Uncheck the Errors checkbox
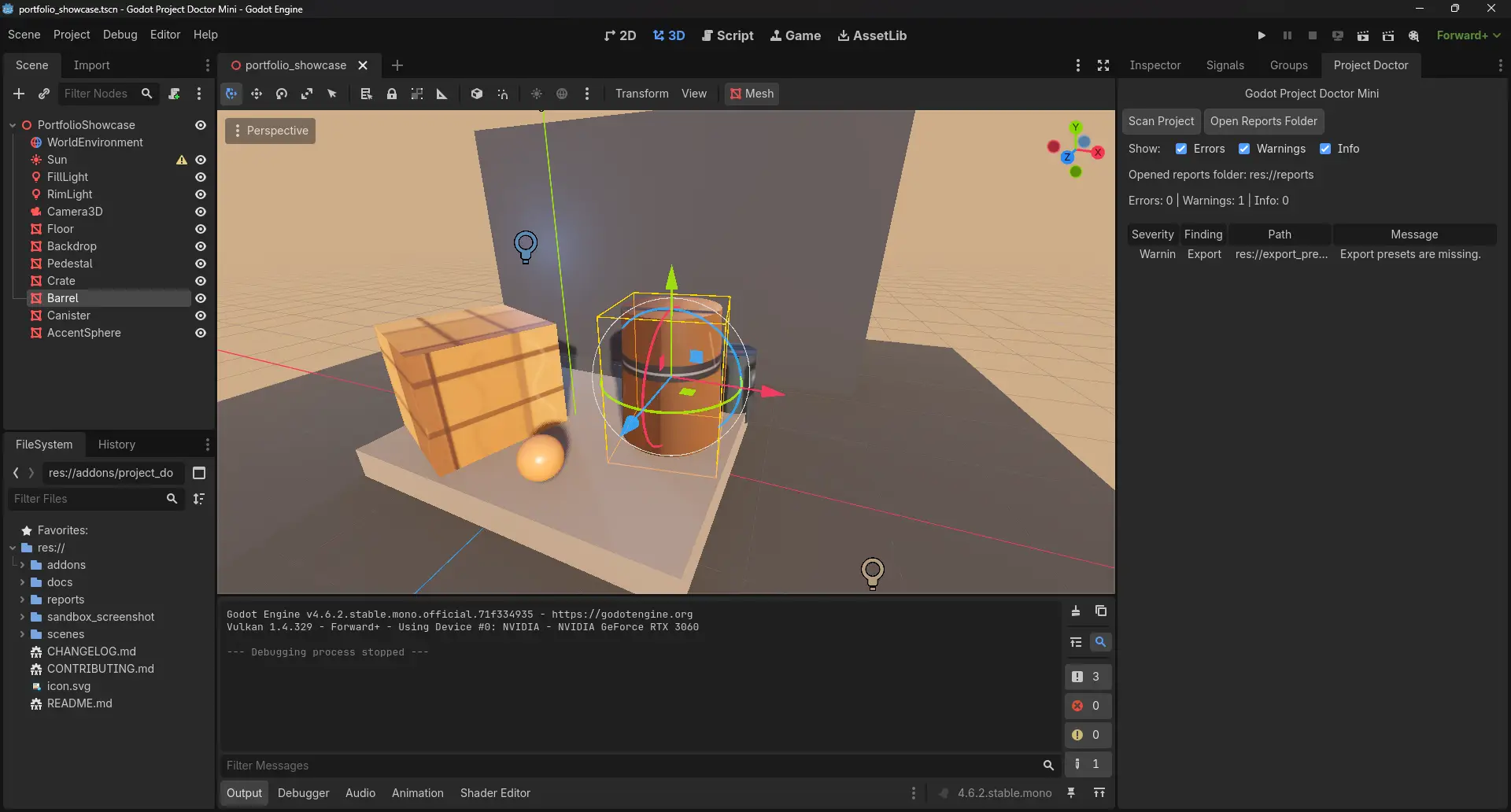 (x=1181, y=149)
